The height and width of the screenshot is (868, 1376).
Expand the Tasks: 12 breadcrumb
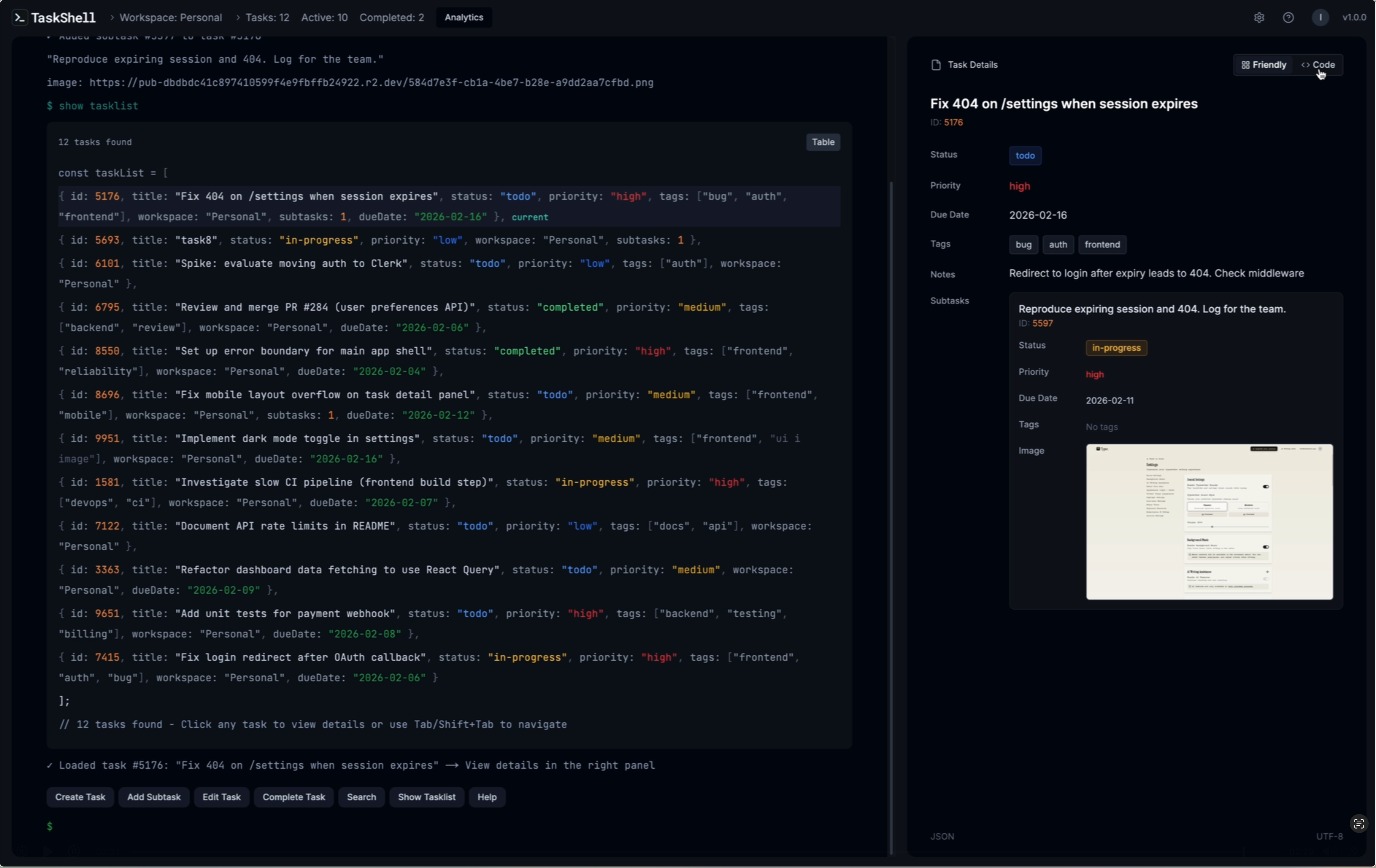pos(267,18)
